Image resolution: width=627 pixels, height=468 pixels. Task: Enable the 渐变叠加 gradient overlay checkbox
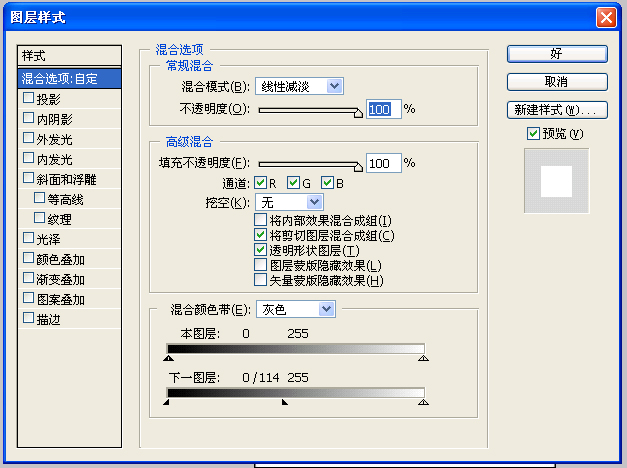point(28,278)
